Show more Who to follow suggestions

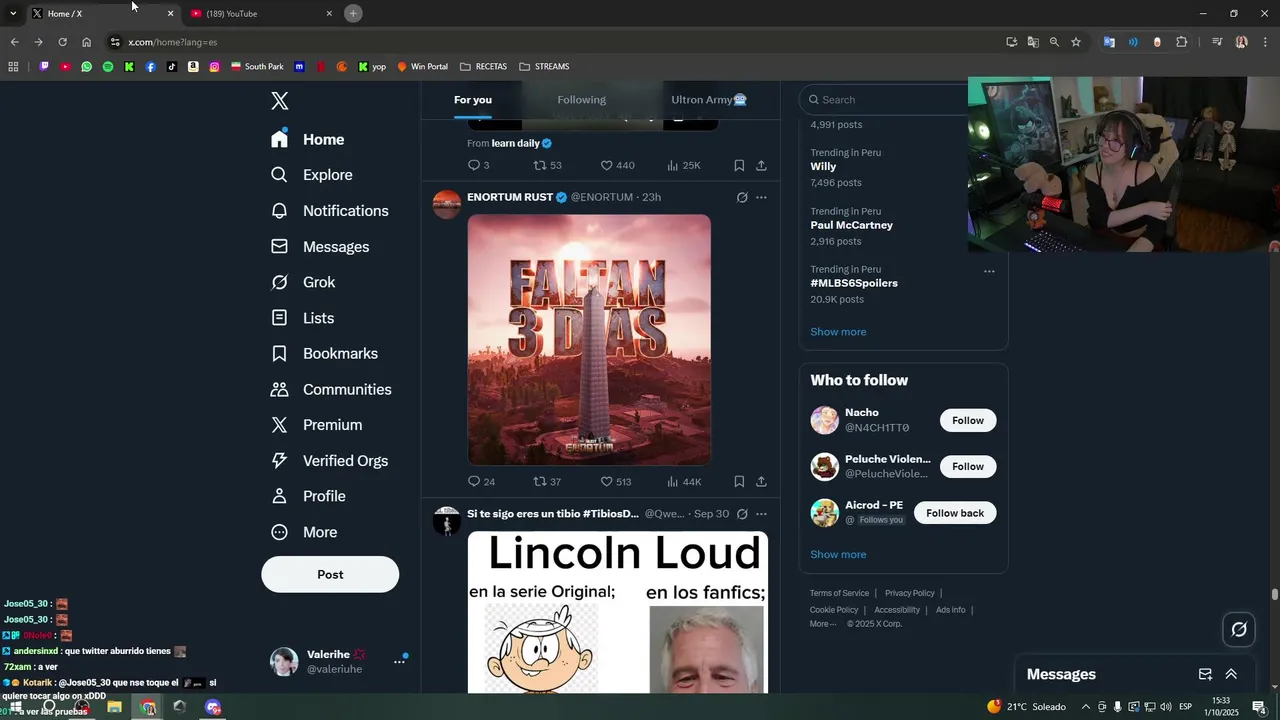pyautogui.click(x=838, y=555)
